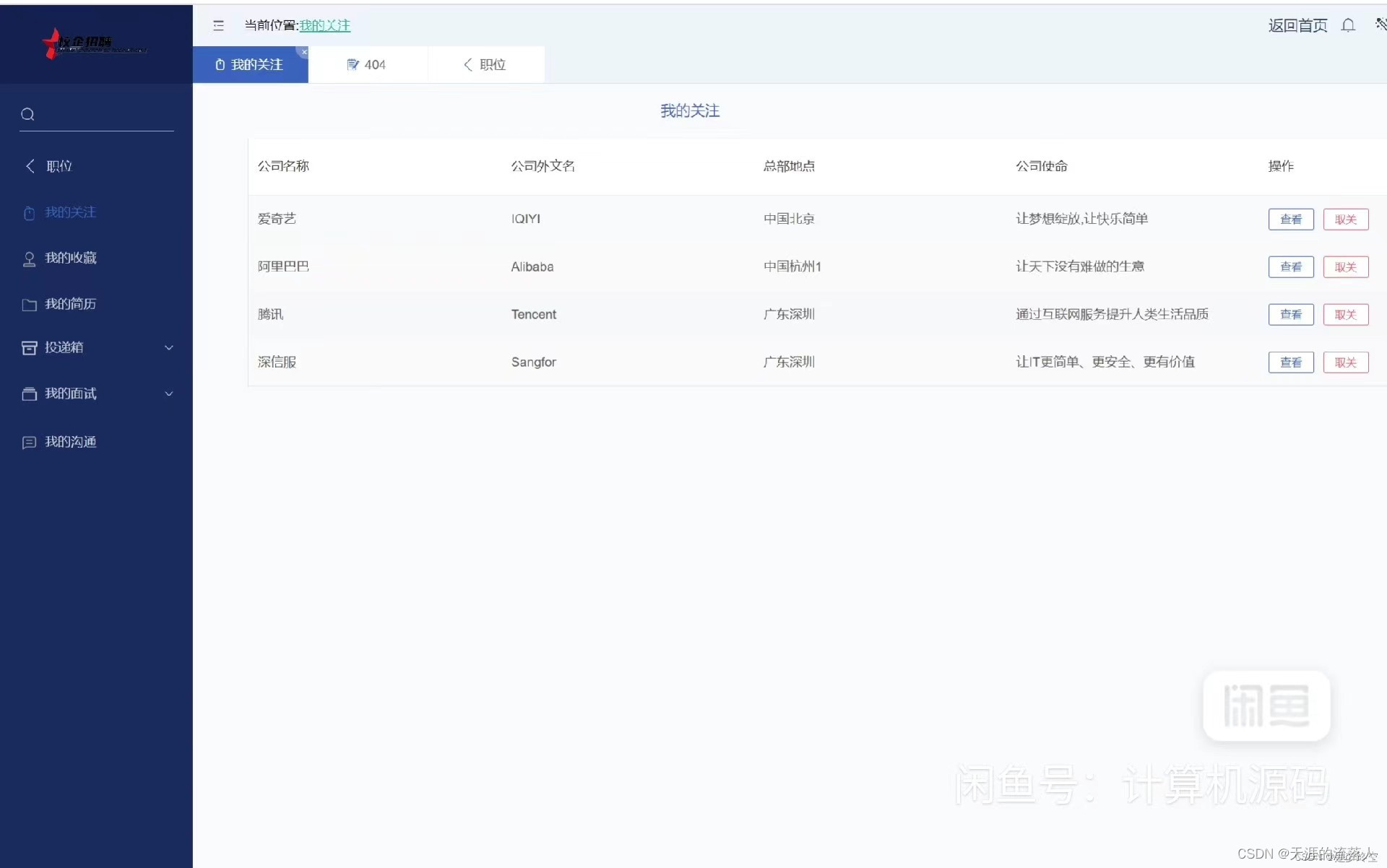Click 查看 for the 爱奇艺 row
The image size is (1387, 868).
click(x=1290, y=219)
